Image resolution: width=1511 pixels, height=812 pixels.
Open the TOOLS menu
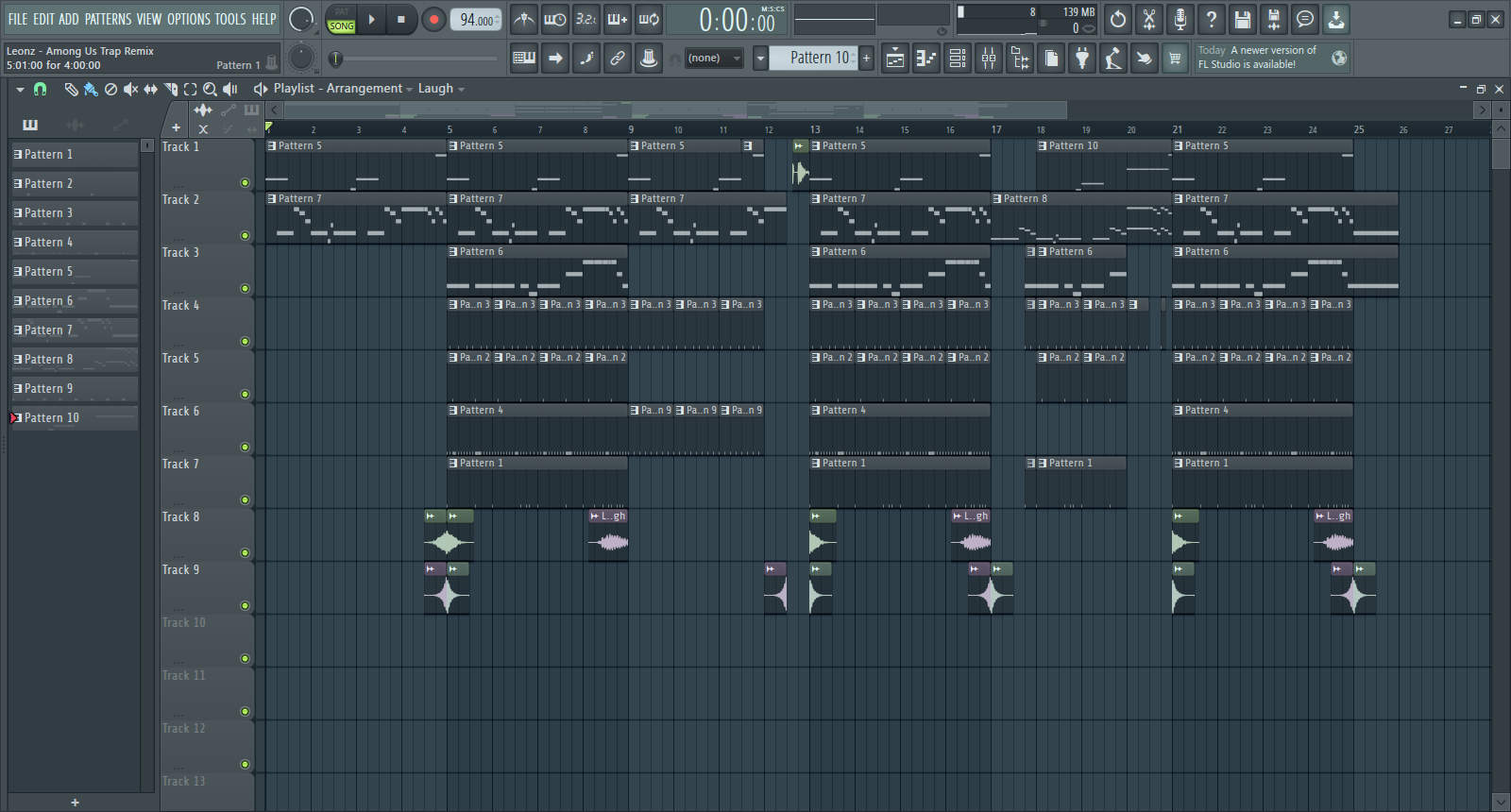229,19
